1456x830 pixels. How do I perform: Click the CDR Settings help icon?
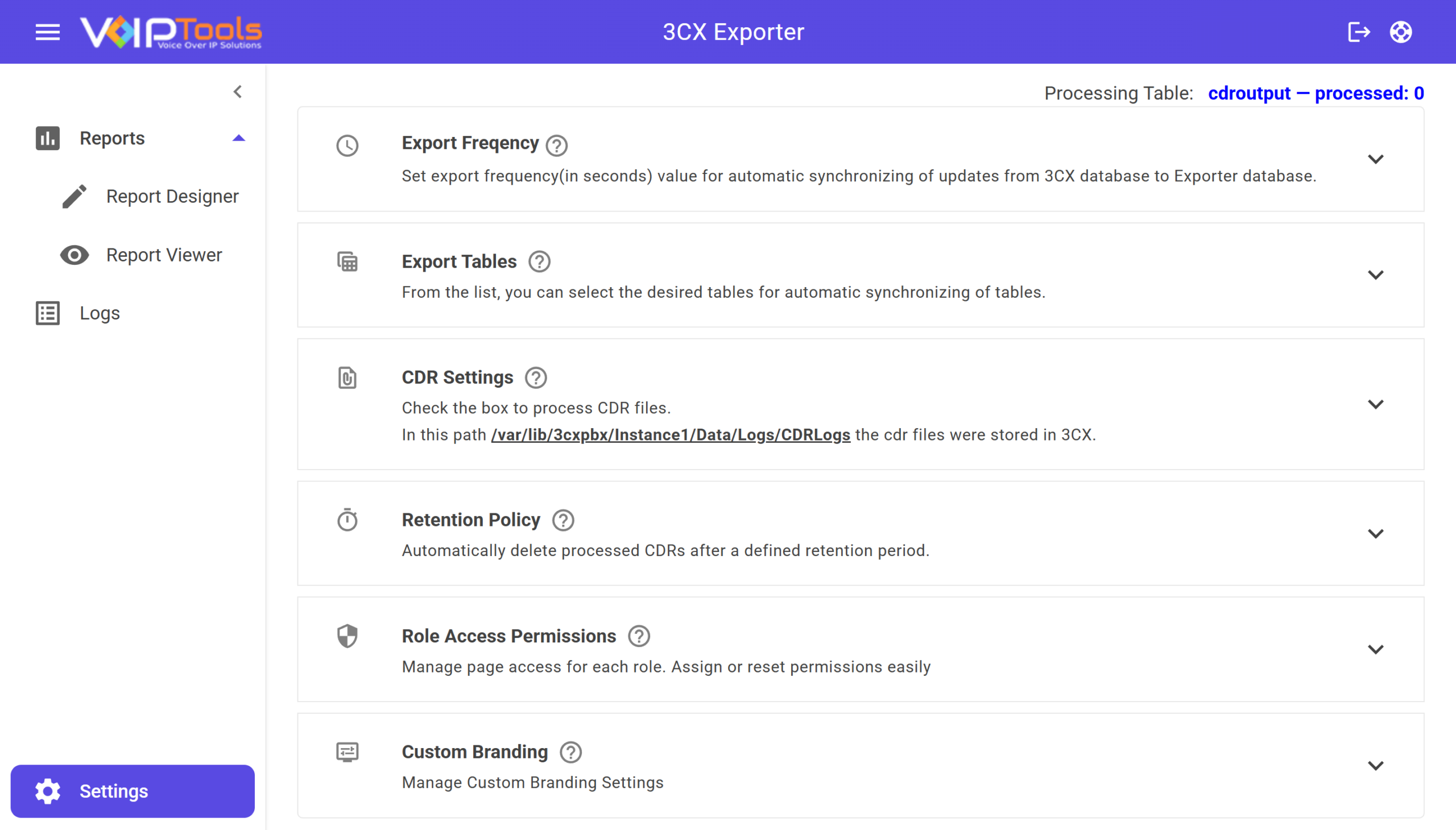[536, 377]
